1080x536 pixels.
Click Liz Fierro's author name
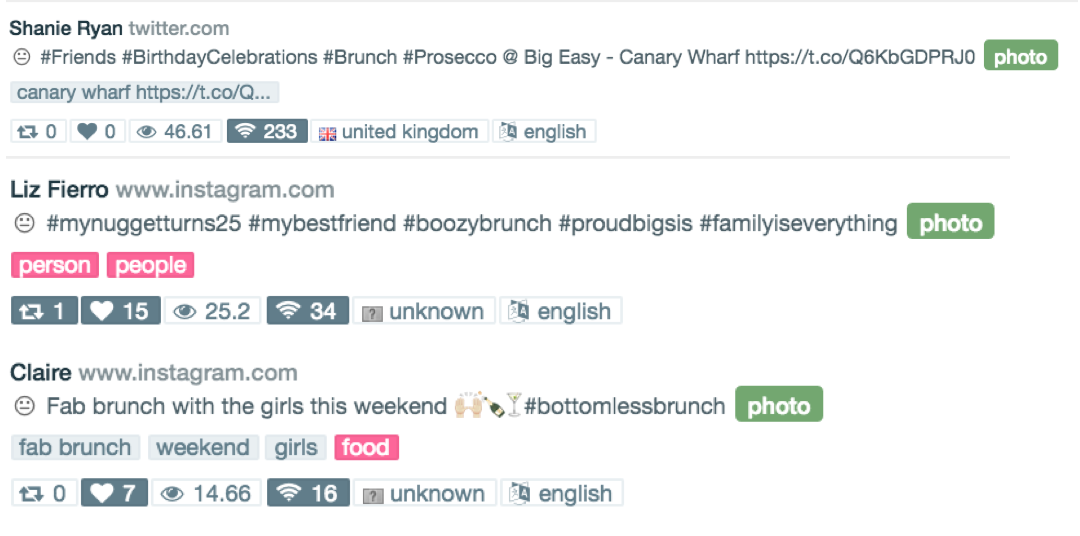(x=59, y=189)
